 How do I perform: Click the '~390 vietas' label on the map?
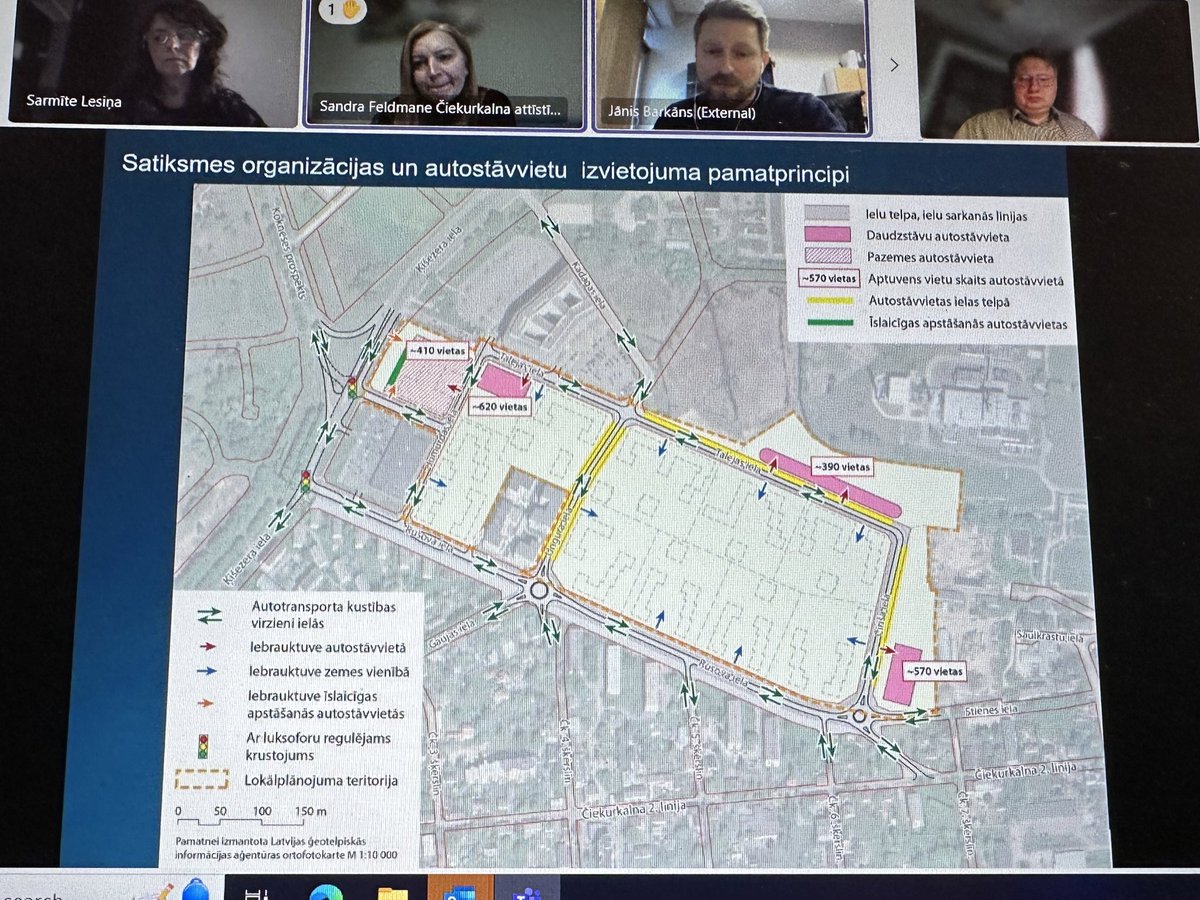click(x=841, y=467)
